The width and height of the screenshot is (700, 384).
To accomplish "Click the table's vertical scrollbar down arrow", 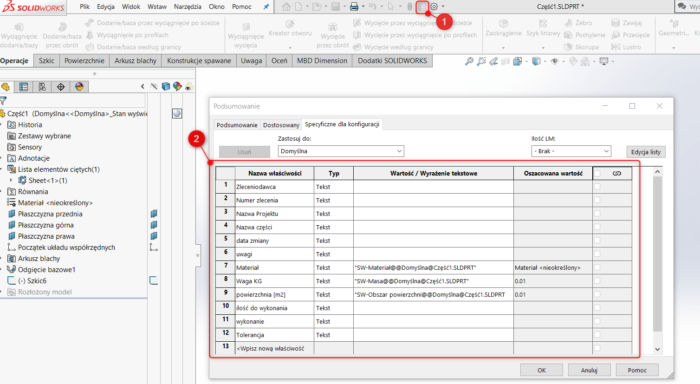I will click(657, 349).
